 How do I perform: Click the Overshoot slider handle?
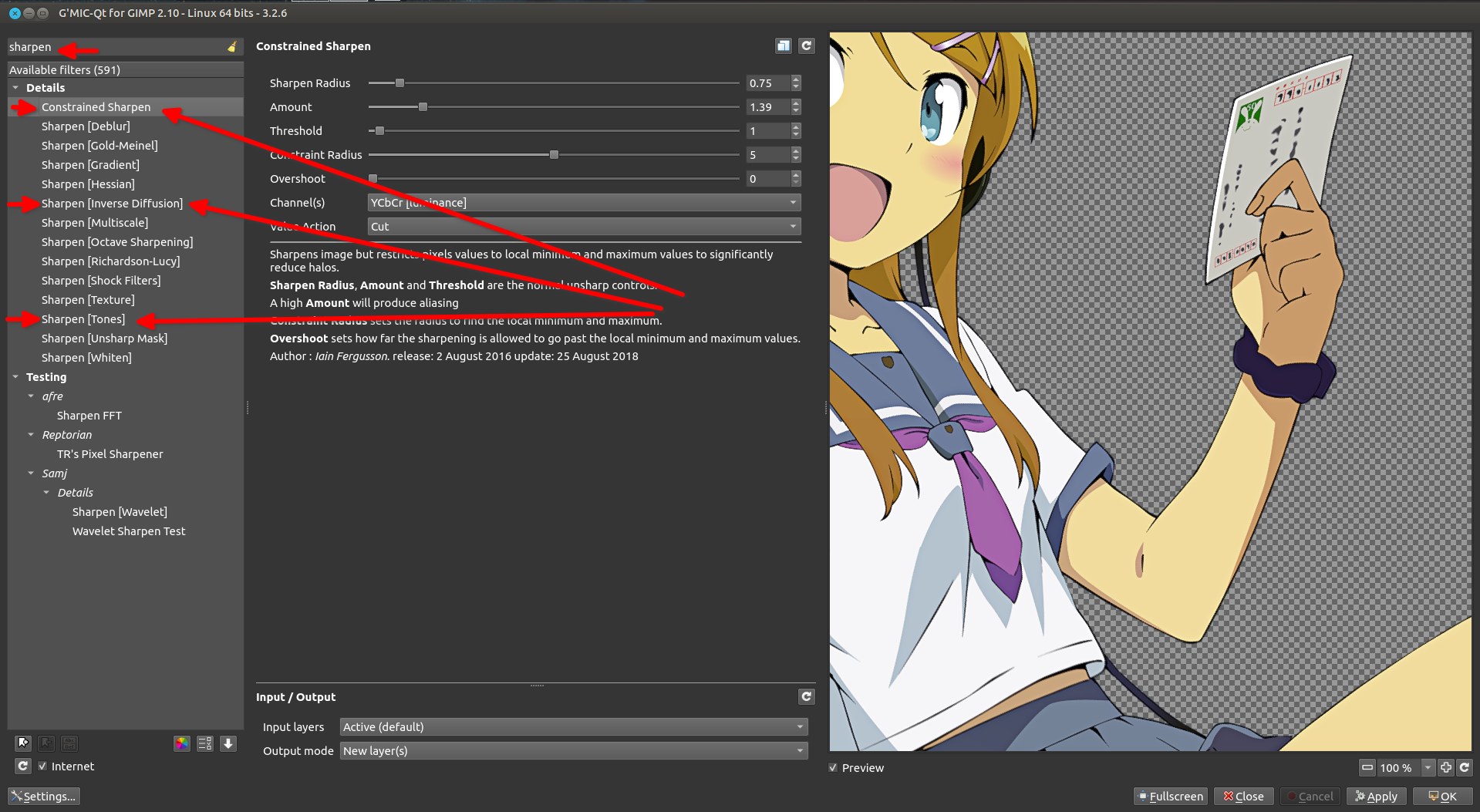click(x=373, y=179)
